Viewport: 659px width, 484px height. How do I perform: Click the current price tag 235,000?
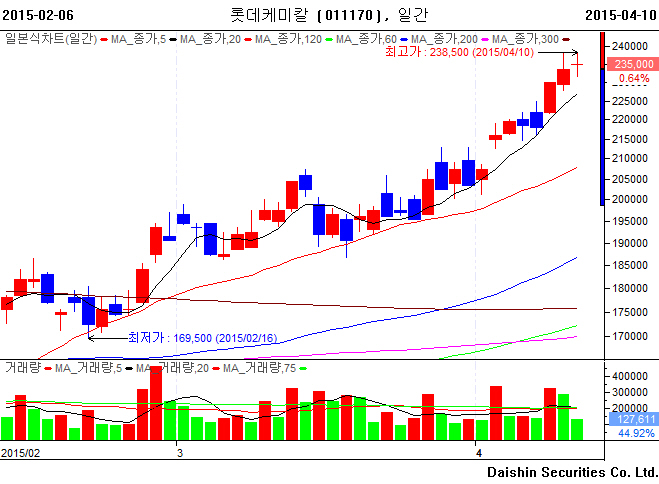point(631,64)
